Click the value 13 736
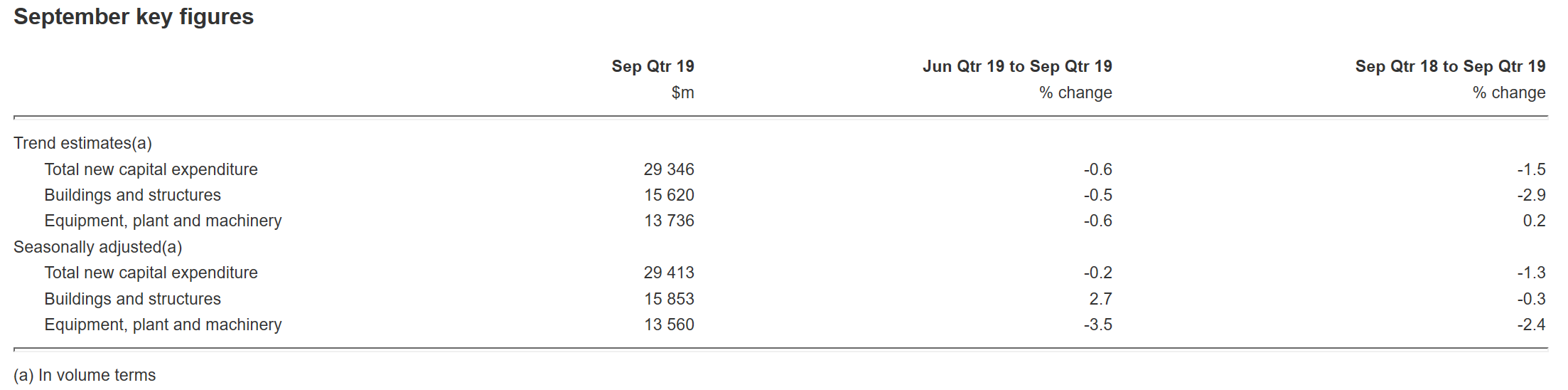This screenshot has width=1568, height=390. coord(668,221)
